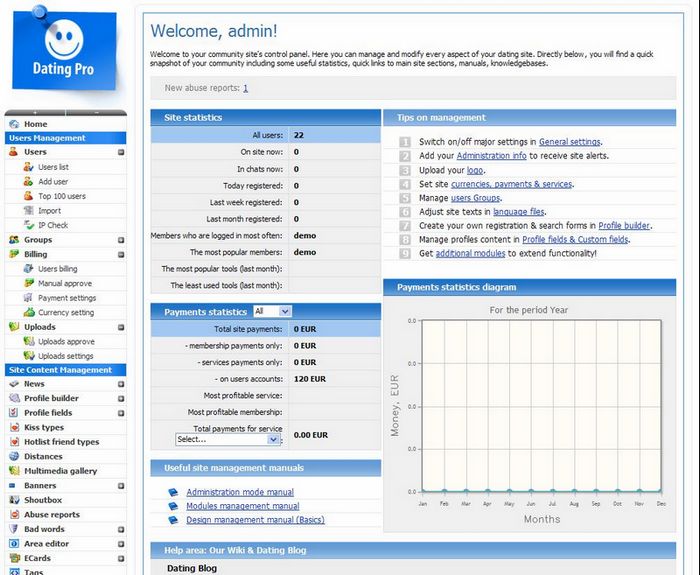The width and height of the screenshot is (700, 575).
Task: Collapse the Users section toggle
Action: point(121,153)
